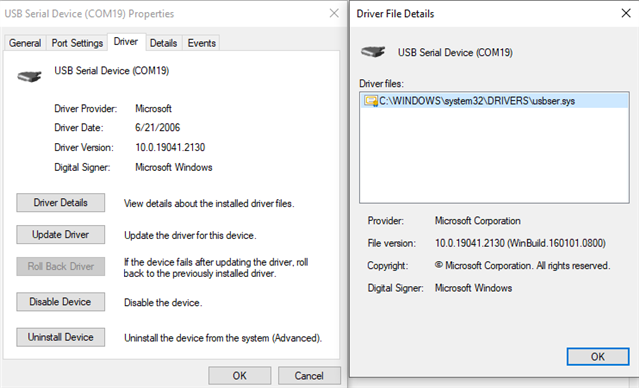This screenshot has height=388, width=639.
Task: Click Disable Device
Action: point(61,302)
